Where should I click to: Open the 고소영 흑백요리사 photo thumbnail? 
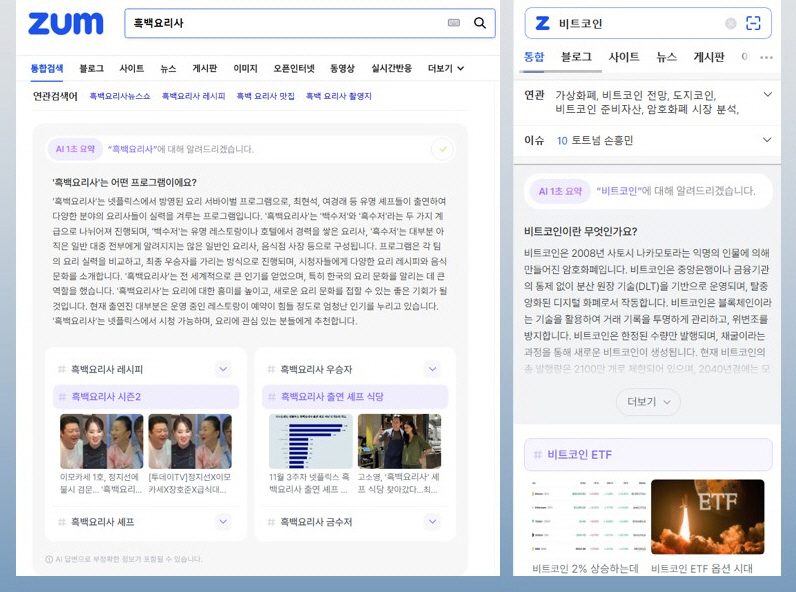pyautogui.click(x=400, y=441)
